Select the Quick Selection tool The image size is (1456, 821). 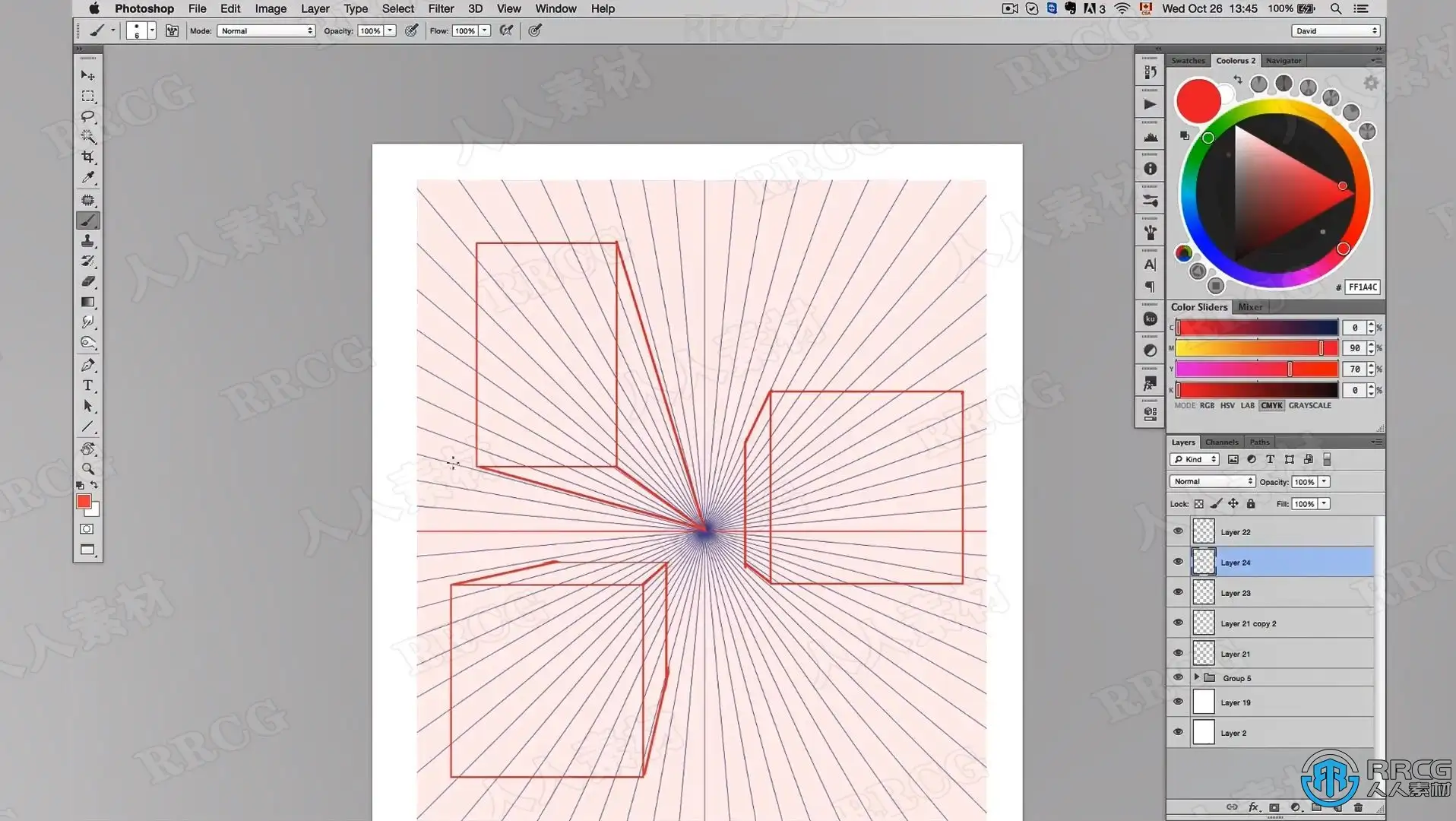(88, 137)
